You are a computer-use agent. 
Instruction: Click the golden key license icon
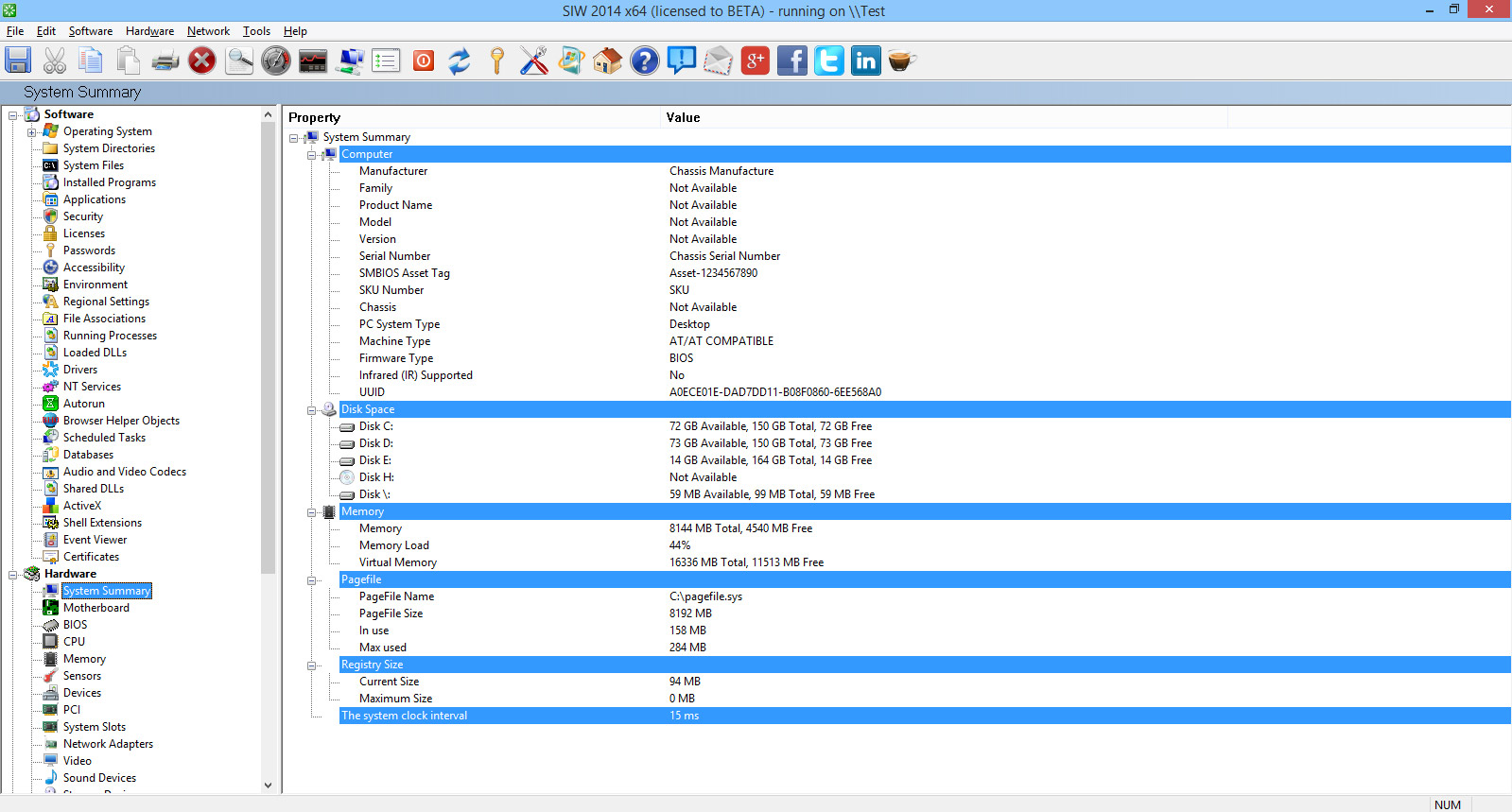(x=496, y=60)
